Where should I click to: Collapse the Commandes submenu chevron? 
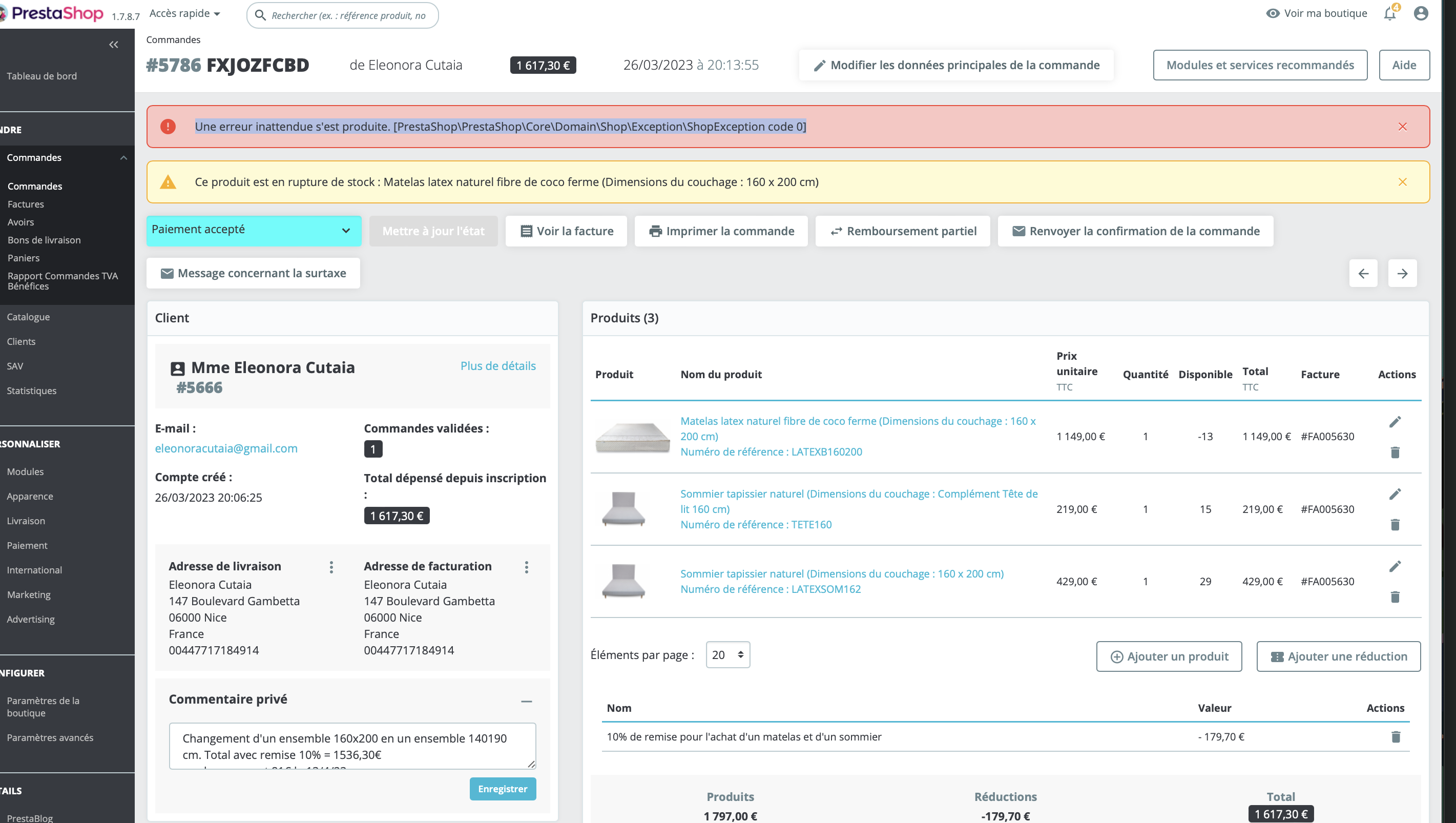click(x=123, y=158)
